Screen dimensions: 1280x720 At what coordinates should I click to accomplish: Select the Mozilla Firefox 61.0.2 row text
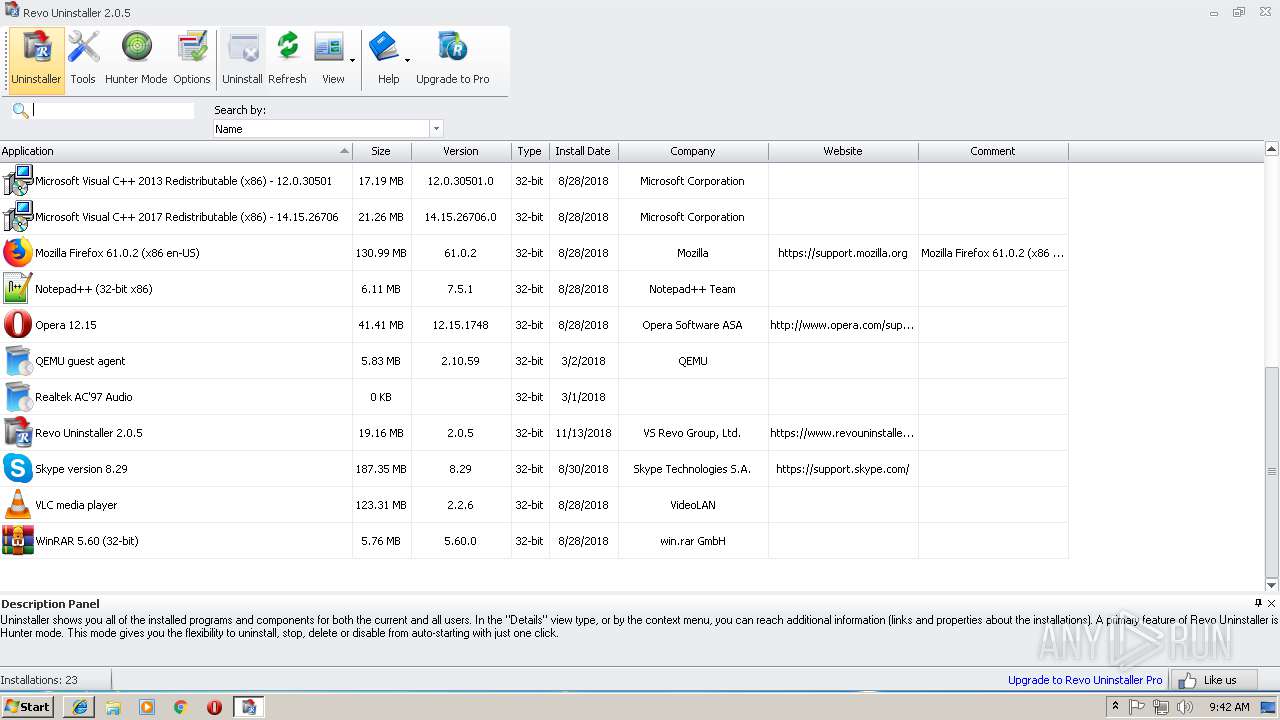pos(117,253)
